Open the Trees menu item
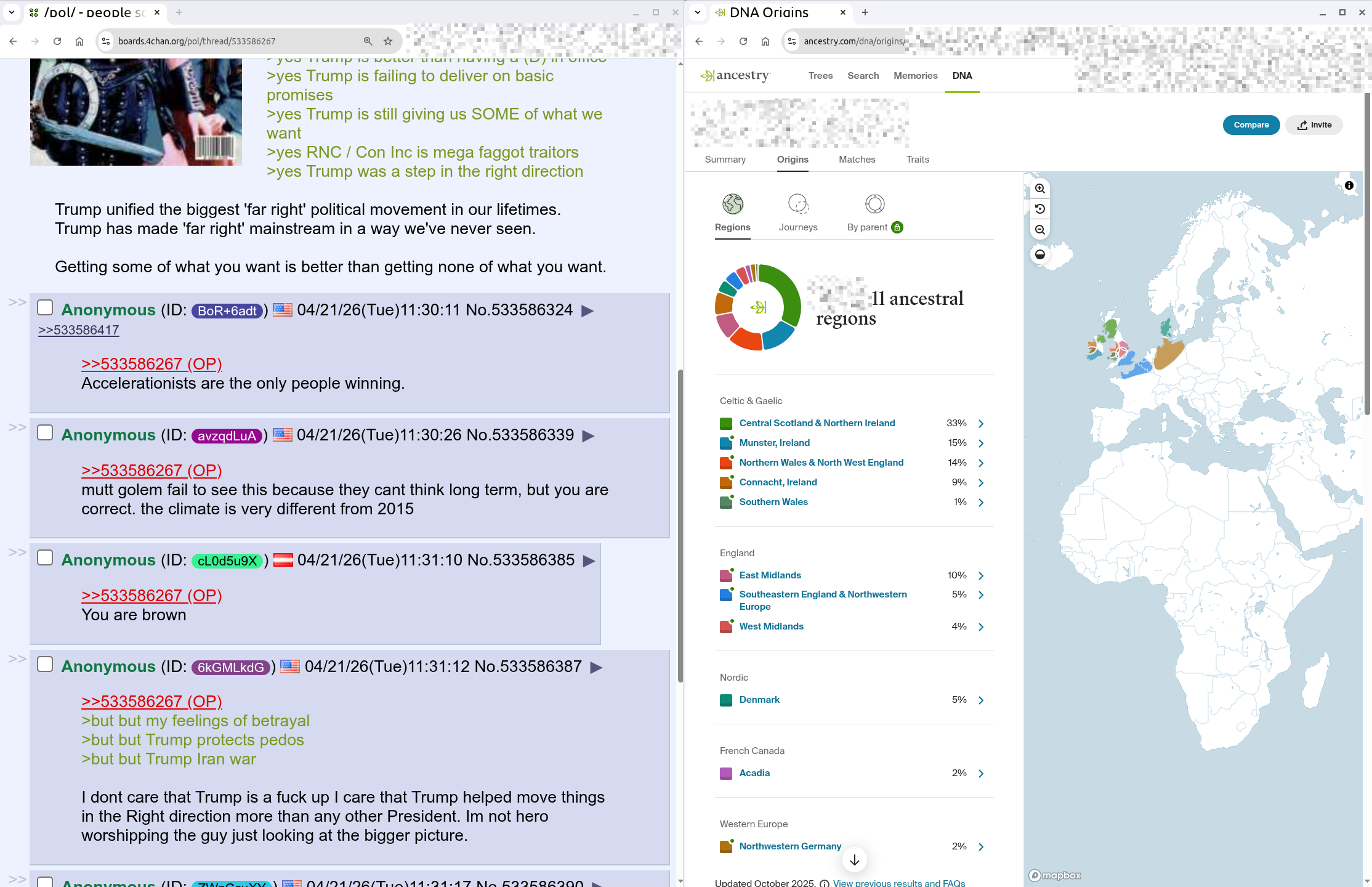1372x887 pixels. (820, 76)
